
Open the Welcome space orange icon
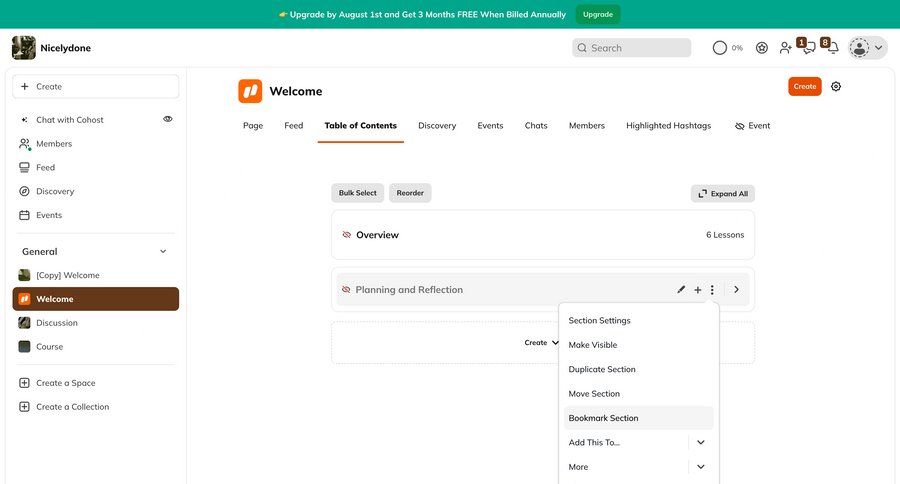(x=250, y=91)
